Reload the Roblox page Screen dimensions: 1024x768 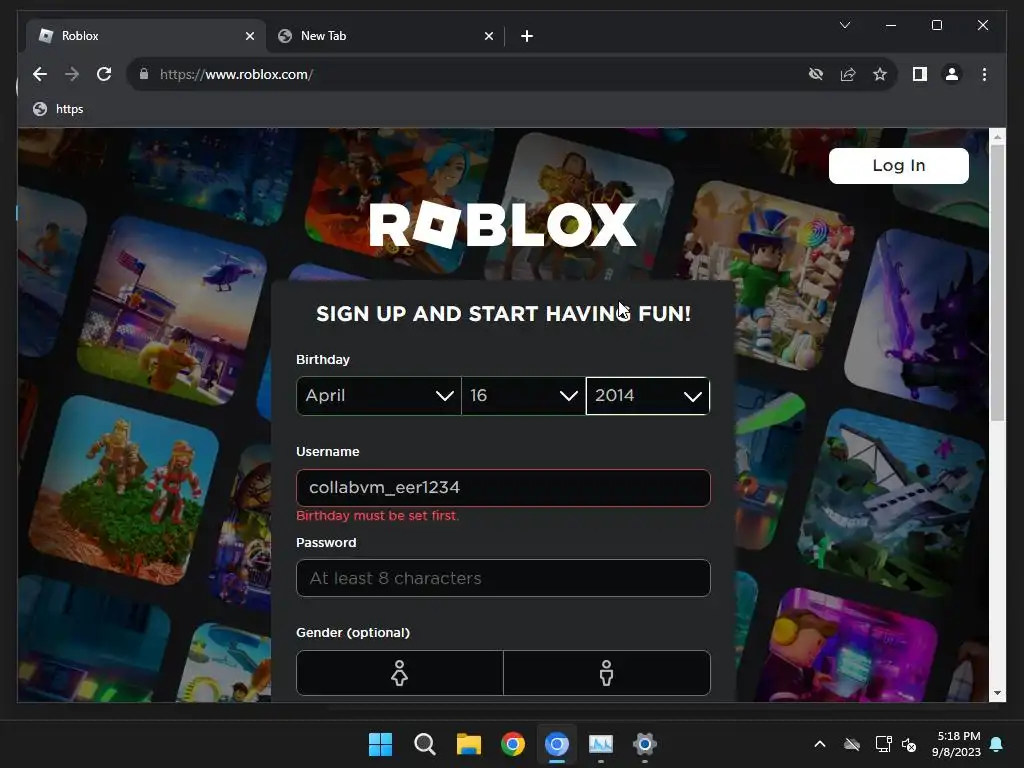coord(104,74)
